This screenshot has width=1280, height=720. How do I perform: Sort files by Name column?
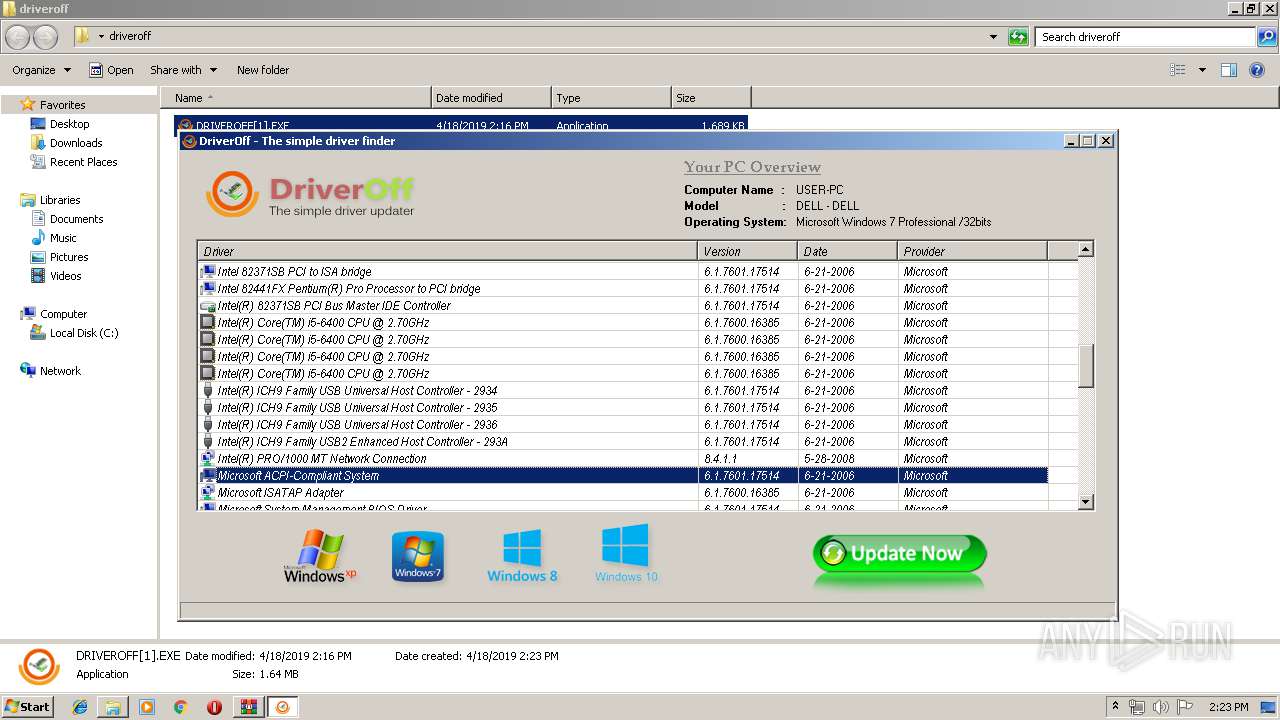coord(296,98)
